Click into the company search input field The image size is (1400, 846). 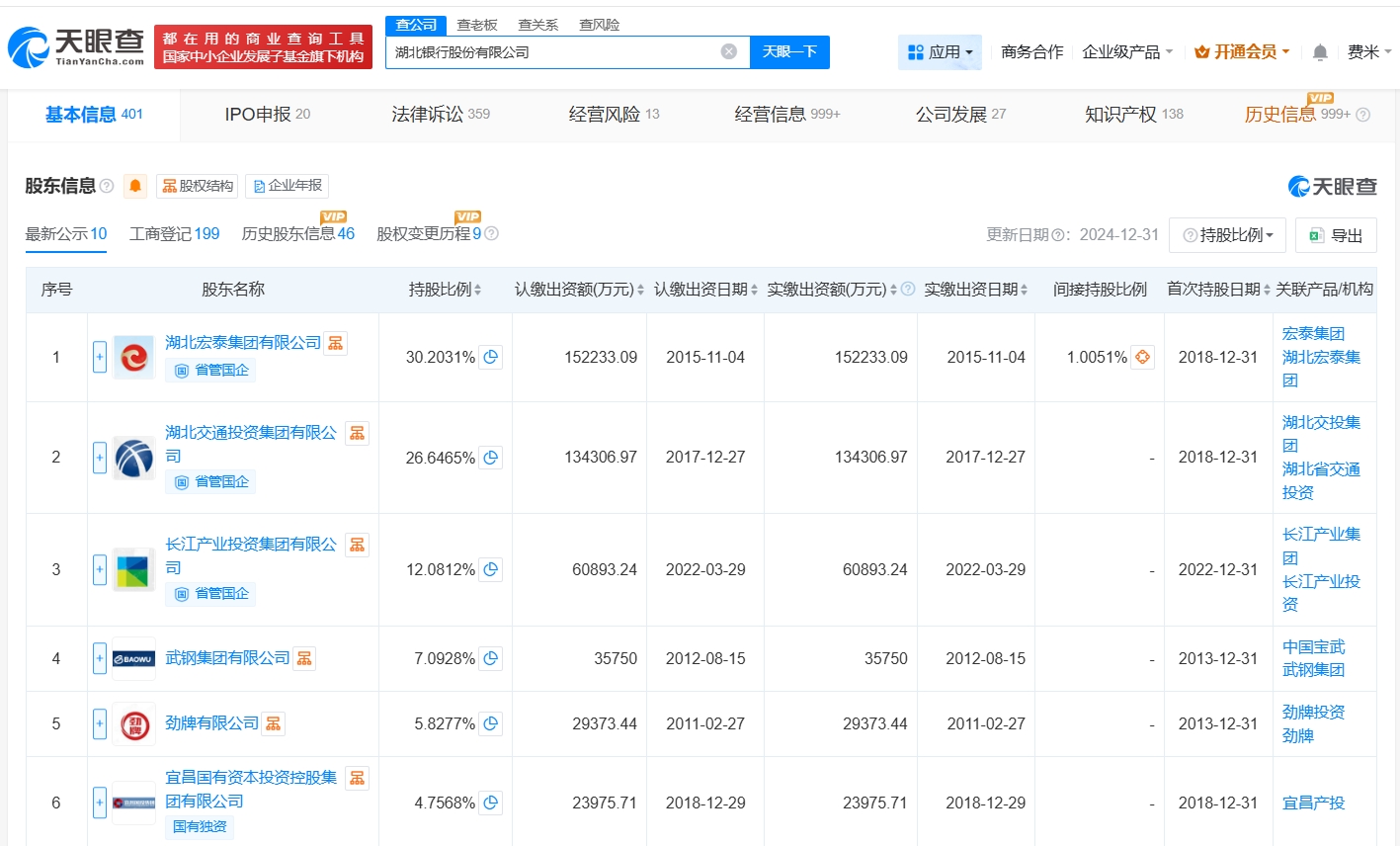553,52
